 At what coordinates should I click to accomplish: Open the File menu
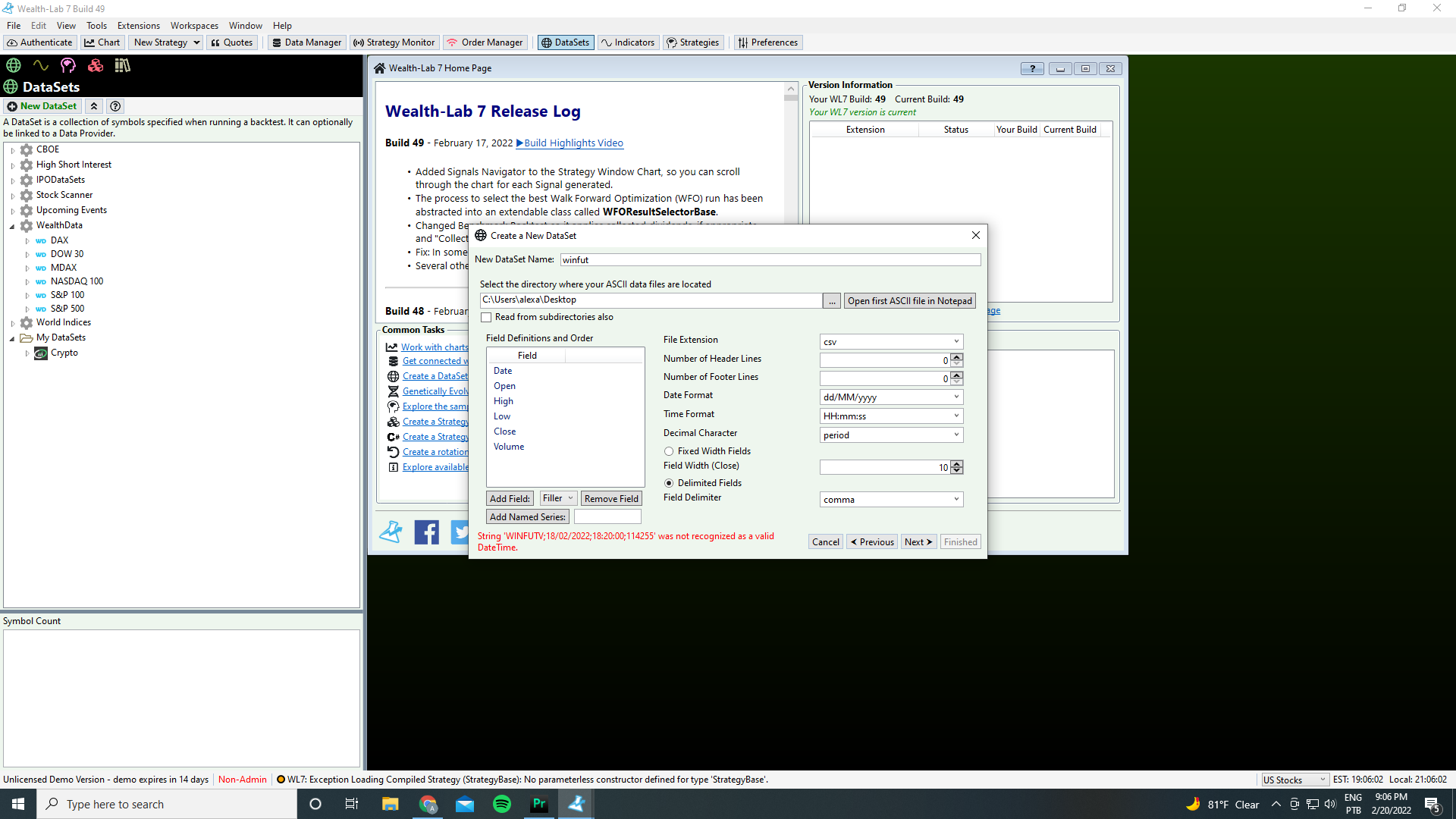14,26
